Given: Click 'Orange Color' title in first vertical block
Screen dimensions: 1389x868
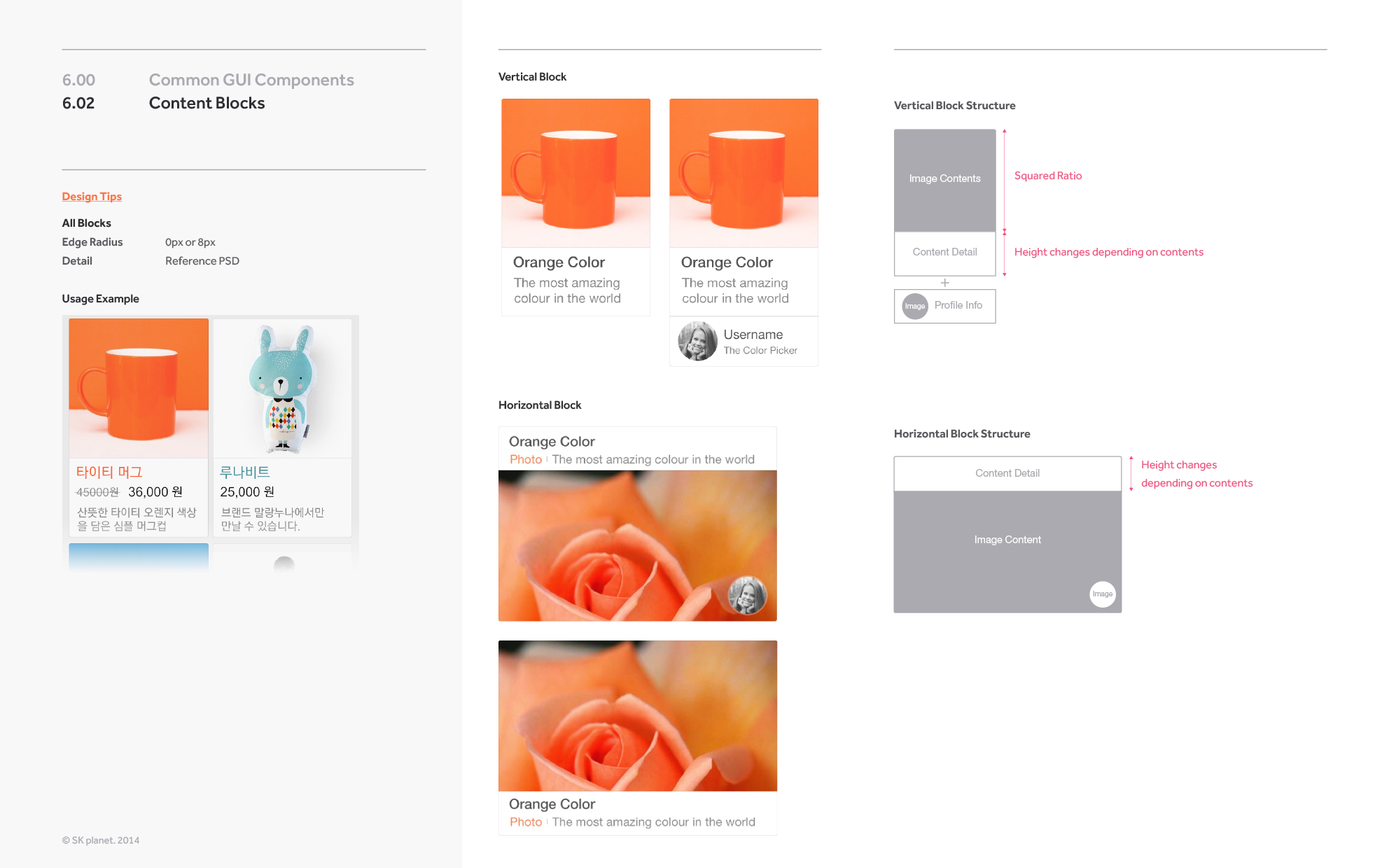Looking at the screenshot, I should (559, 262).
